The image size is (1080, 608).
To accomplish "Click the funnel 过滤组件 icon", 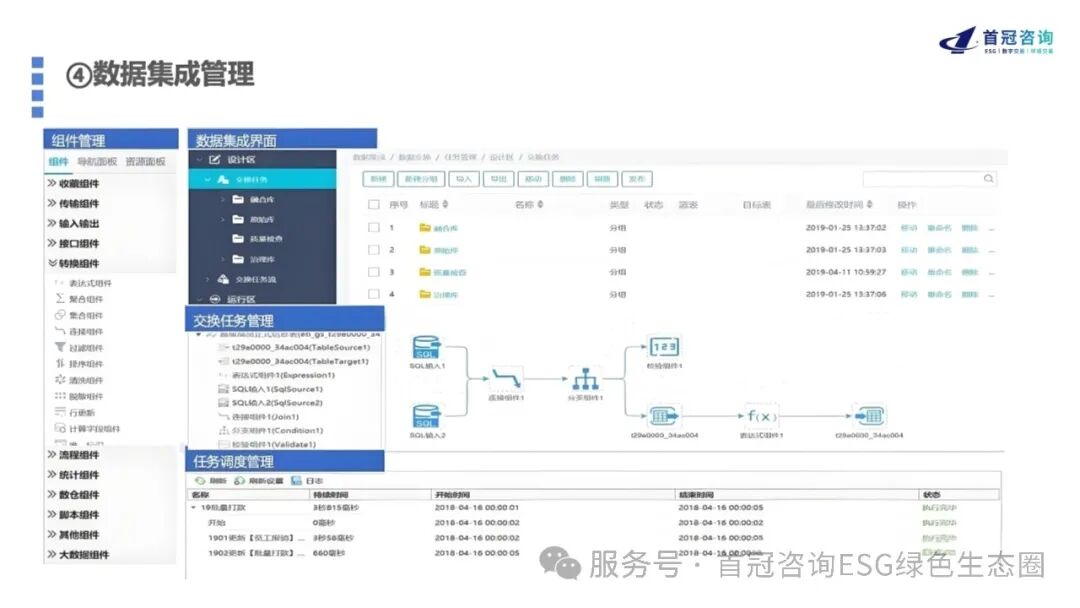I will 60,347.
